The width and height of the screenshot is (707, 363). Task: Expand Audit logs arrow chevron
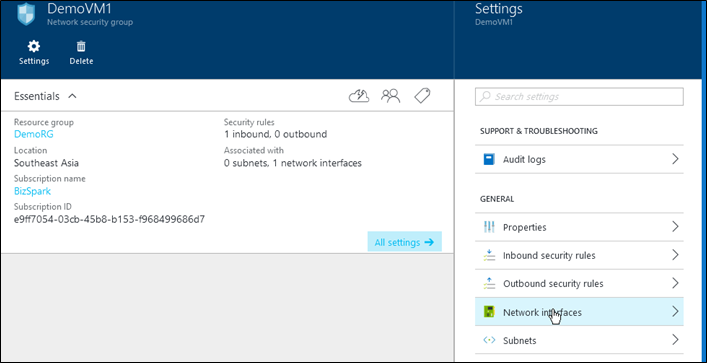(675, 159)
